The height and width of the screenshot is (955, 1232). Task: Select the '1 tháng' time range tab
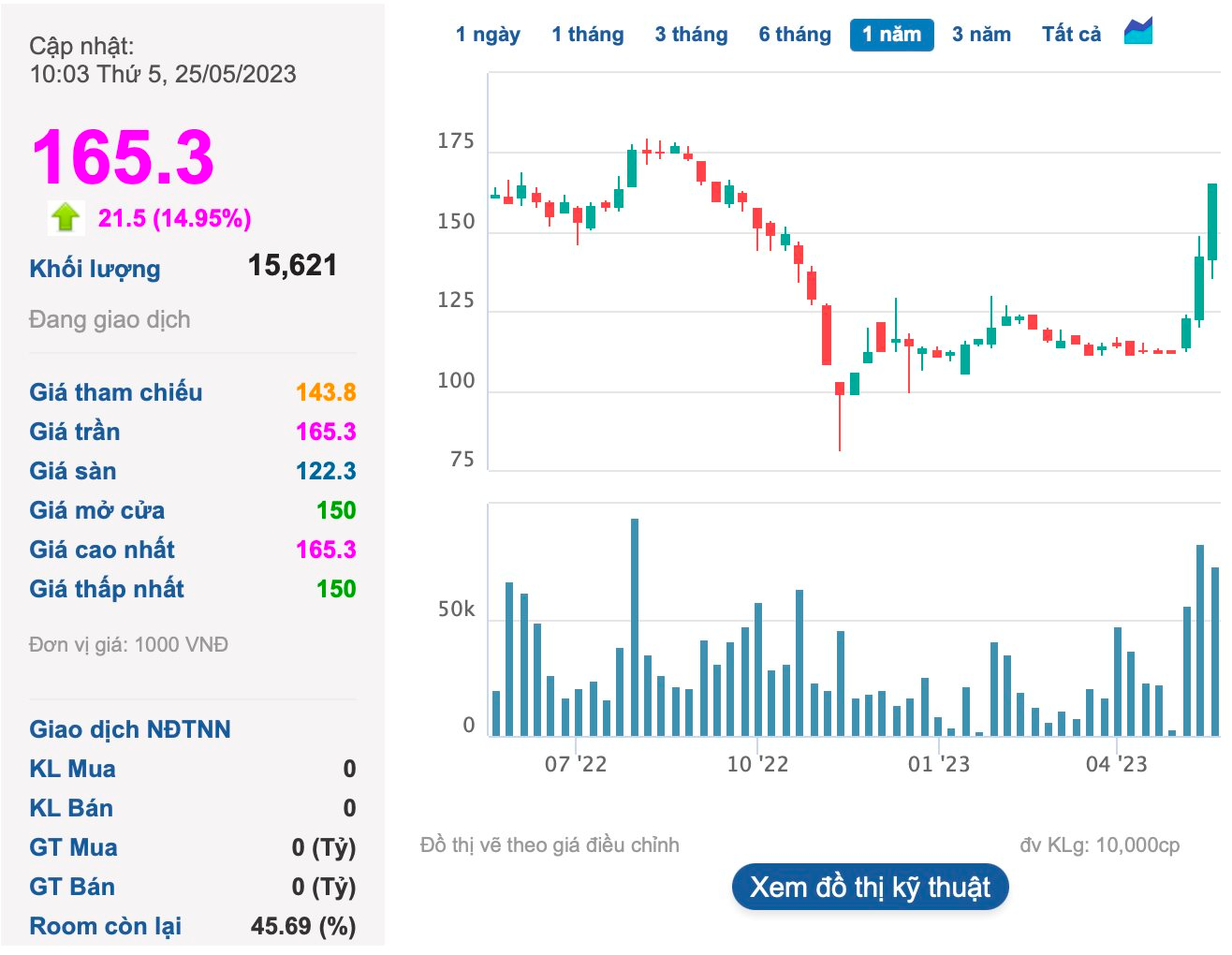click(587, 35)
